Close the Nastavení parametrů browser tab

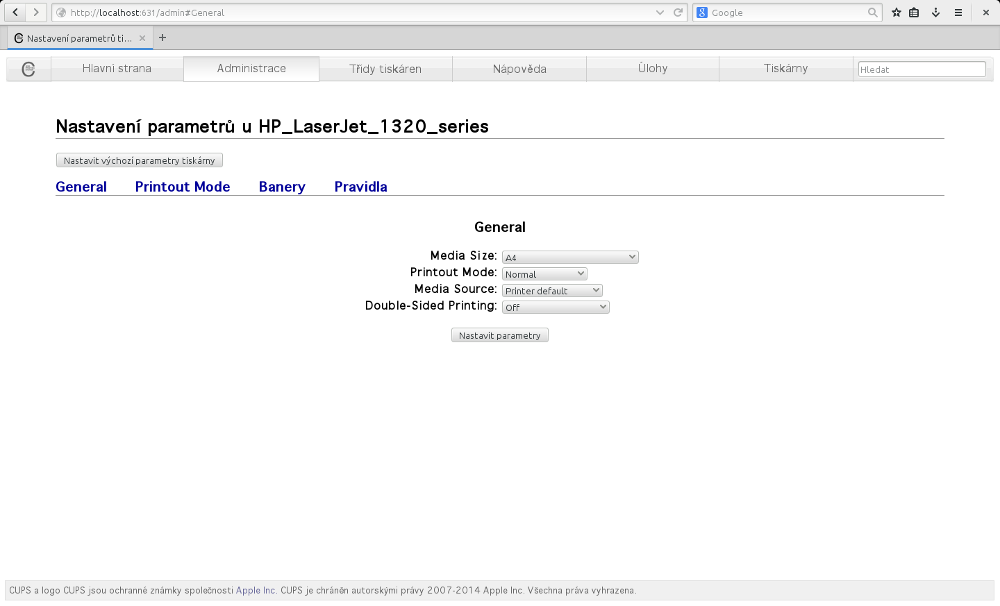coord(142,38)
